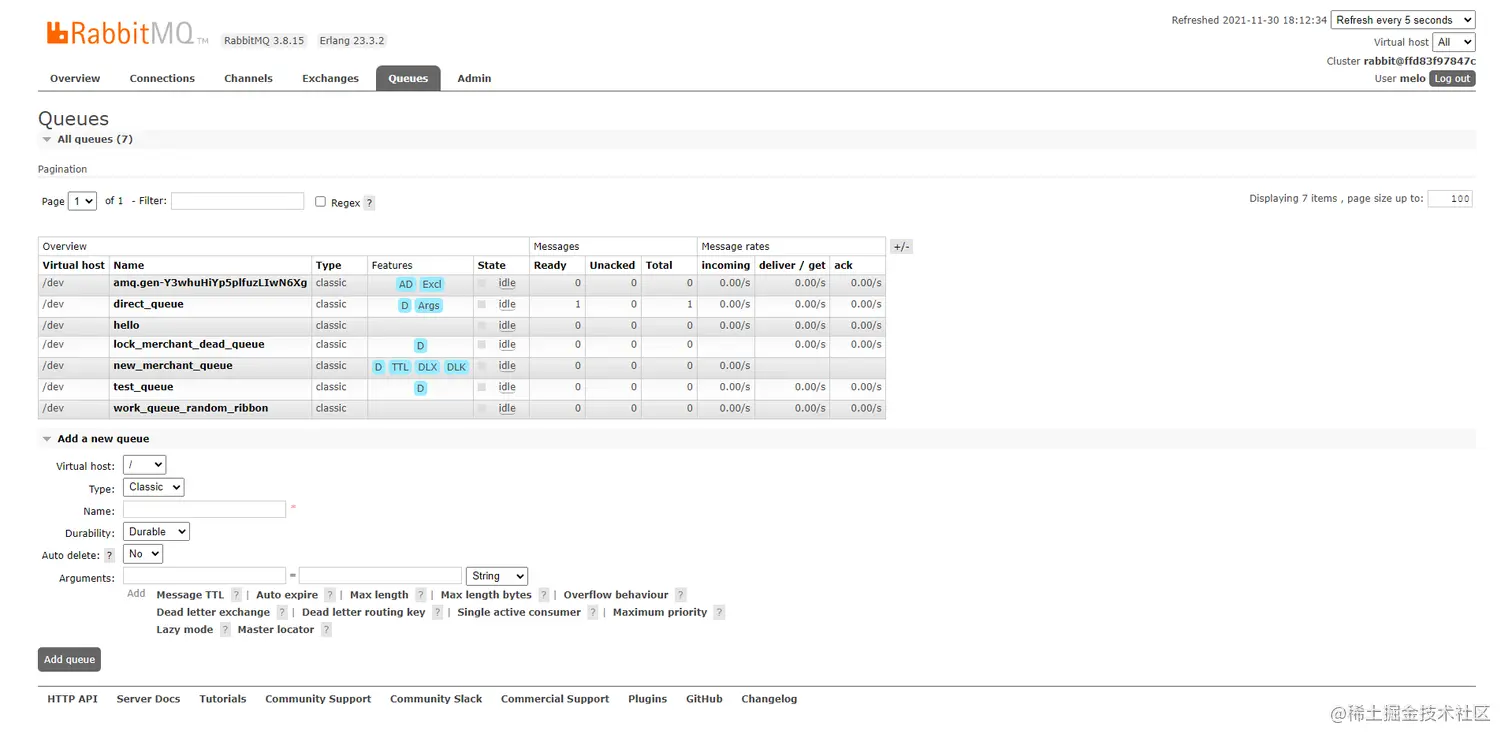Open help icon next to Auto expire

pos(330,595)
